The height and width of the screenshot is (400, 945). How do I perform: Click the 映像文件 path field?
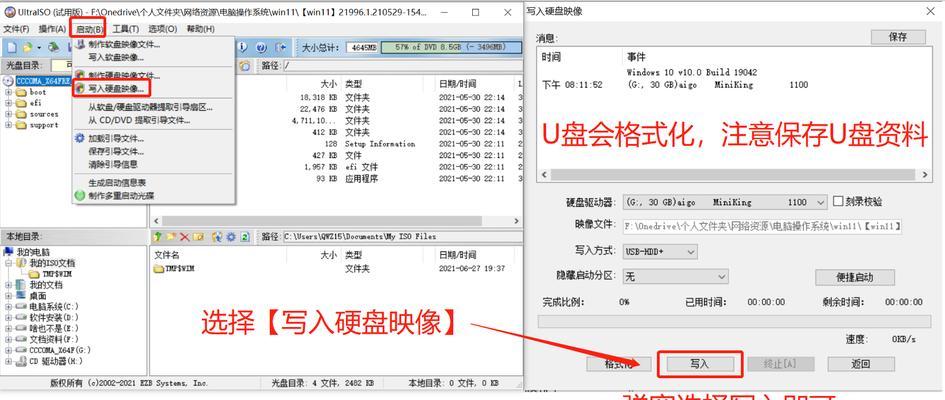point(762,226)
